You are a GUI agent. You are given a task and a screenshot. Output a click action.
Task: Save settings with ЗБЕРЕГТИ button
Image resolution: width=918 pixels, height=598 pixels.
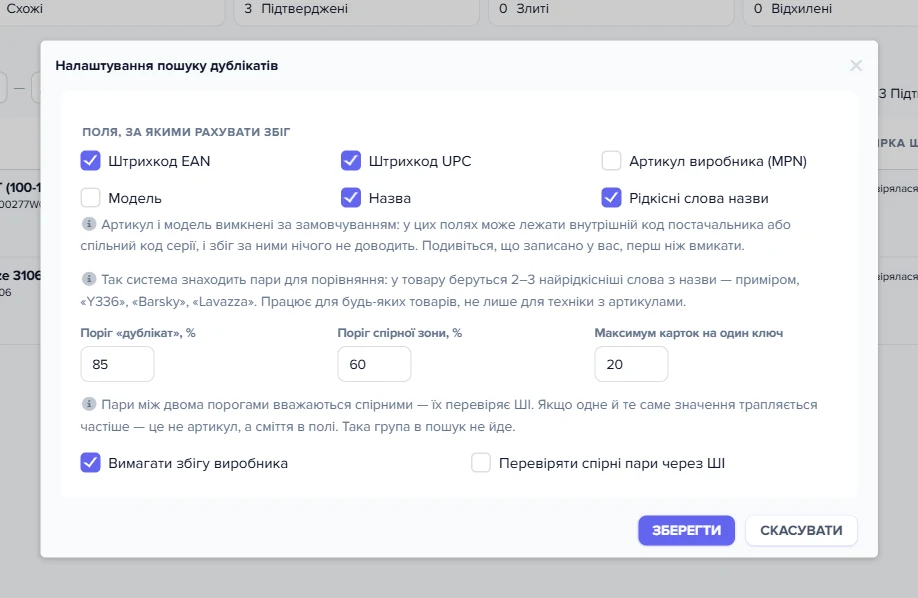(x=686, y=530)
